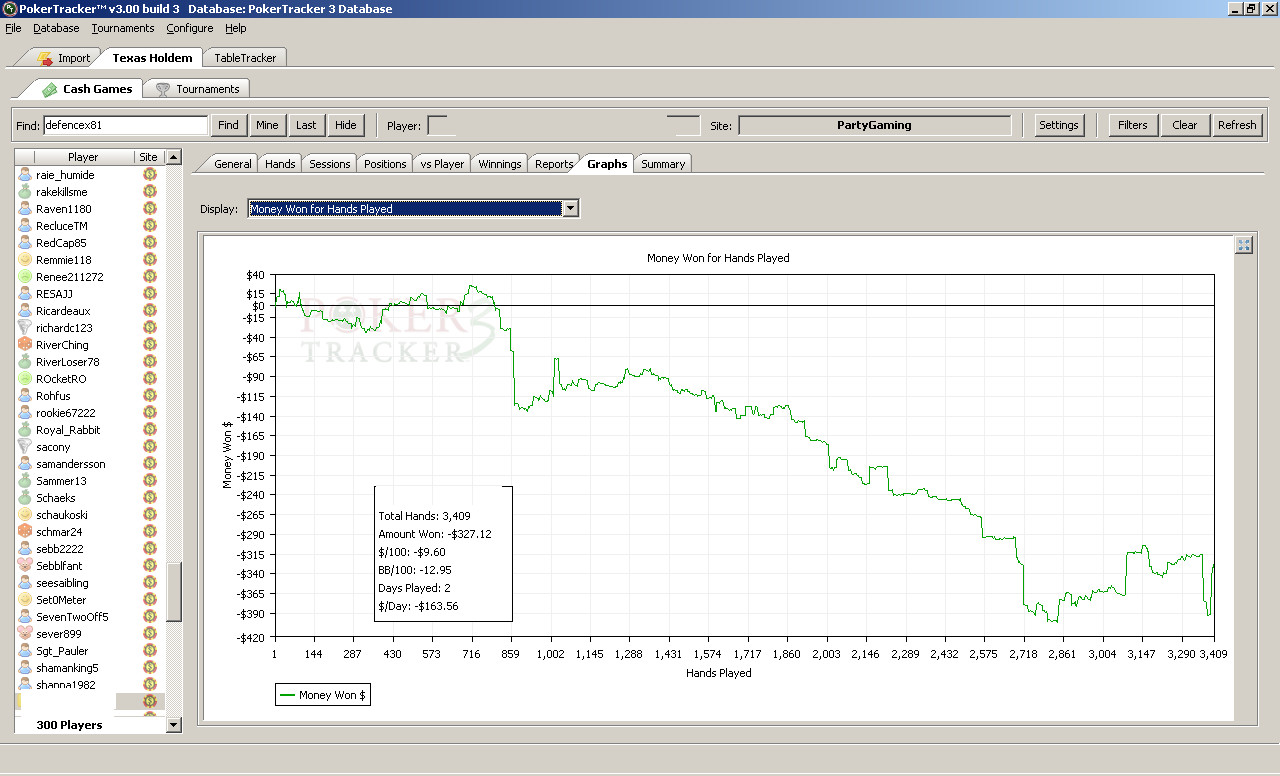
Task: Click the funnel icon beside sacony
Action: [x=25, y=447]
